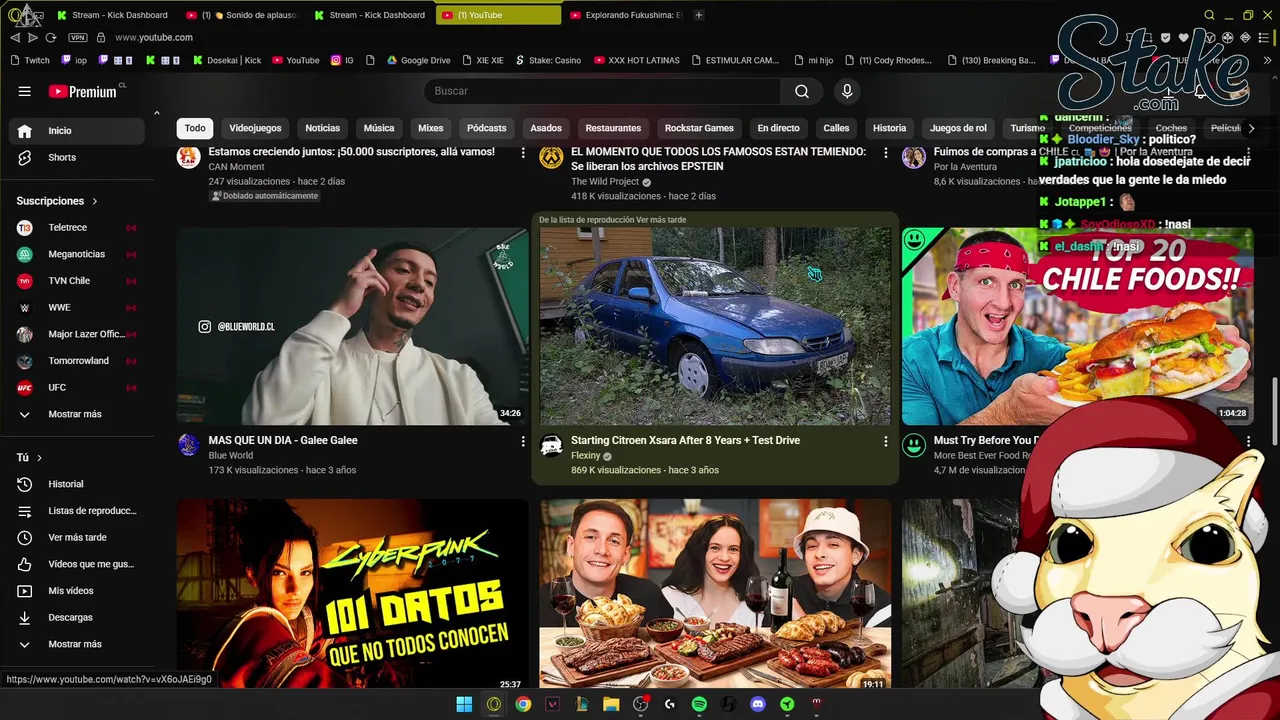The width and height of the screenshot is (1280, 720).
Task: Open Tomorrowland subscription in sidebar
Action: [x=77, y=361]
